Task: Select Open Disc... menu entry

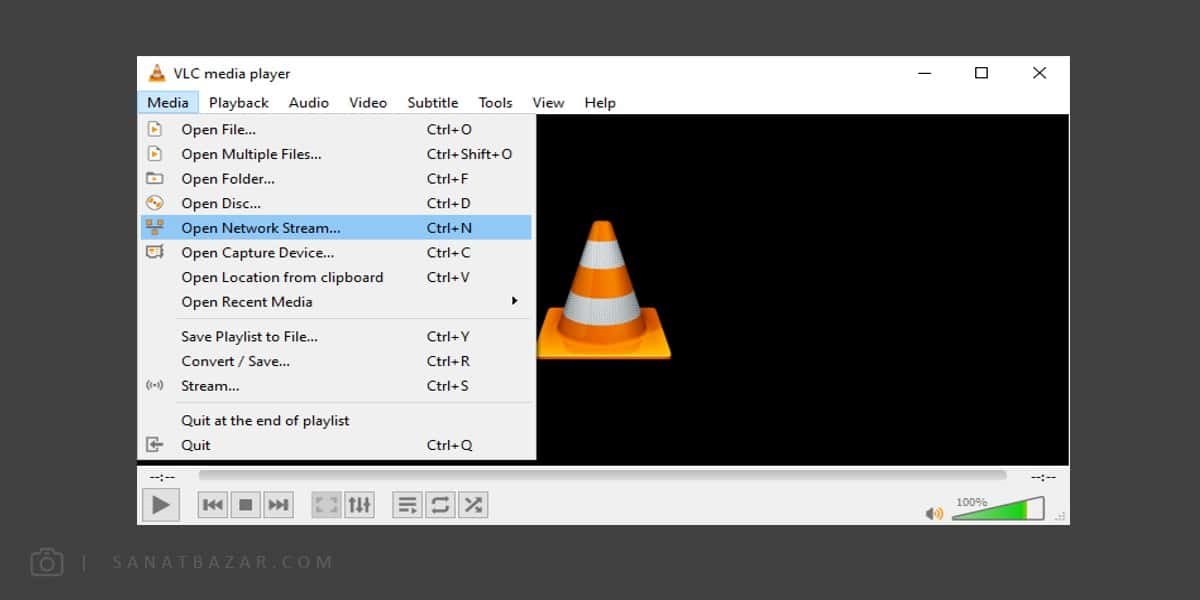Action: pos(336,203)
